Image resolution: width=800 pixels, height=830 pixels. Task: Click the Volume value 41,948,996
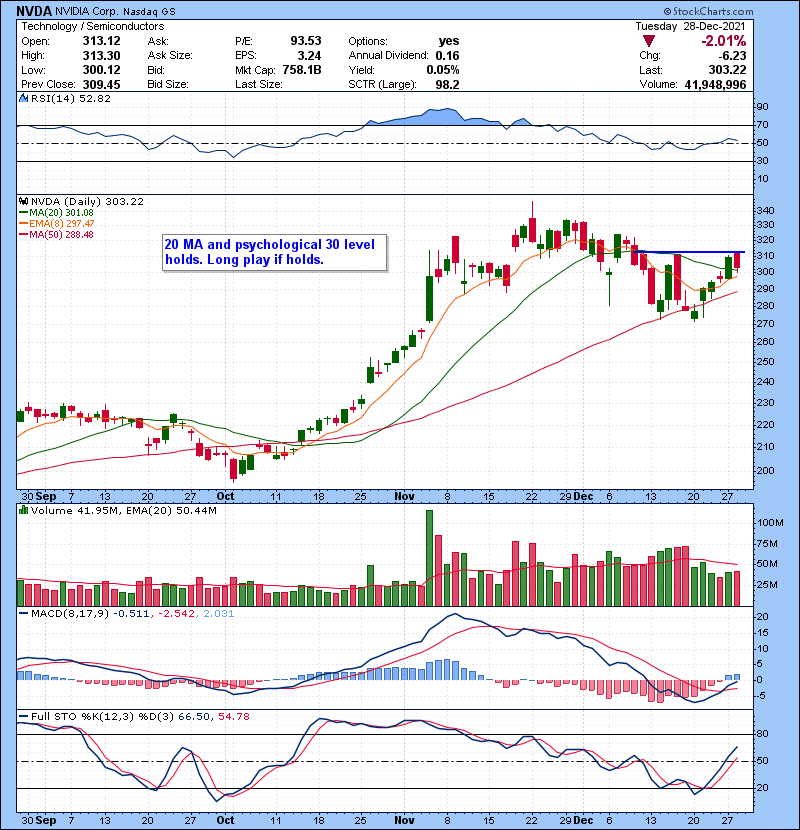(x=715, y=85)
